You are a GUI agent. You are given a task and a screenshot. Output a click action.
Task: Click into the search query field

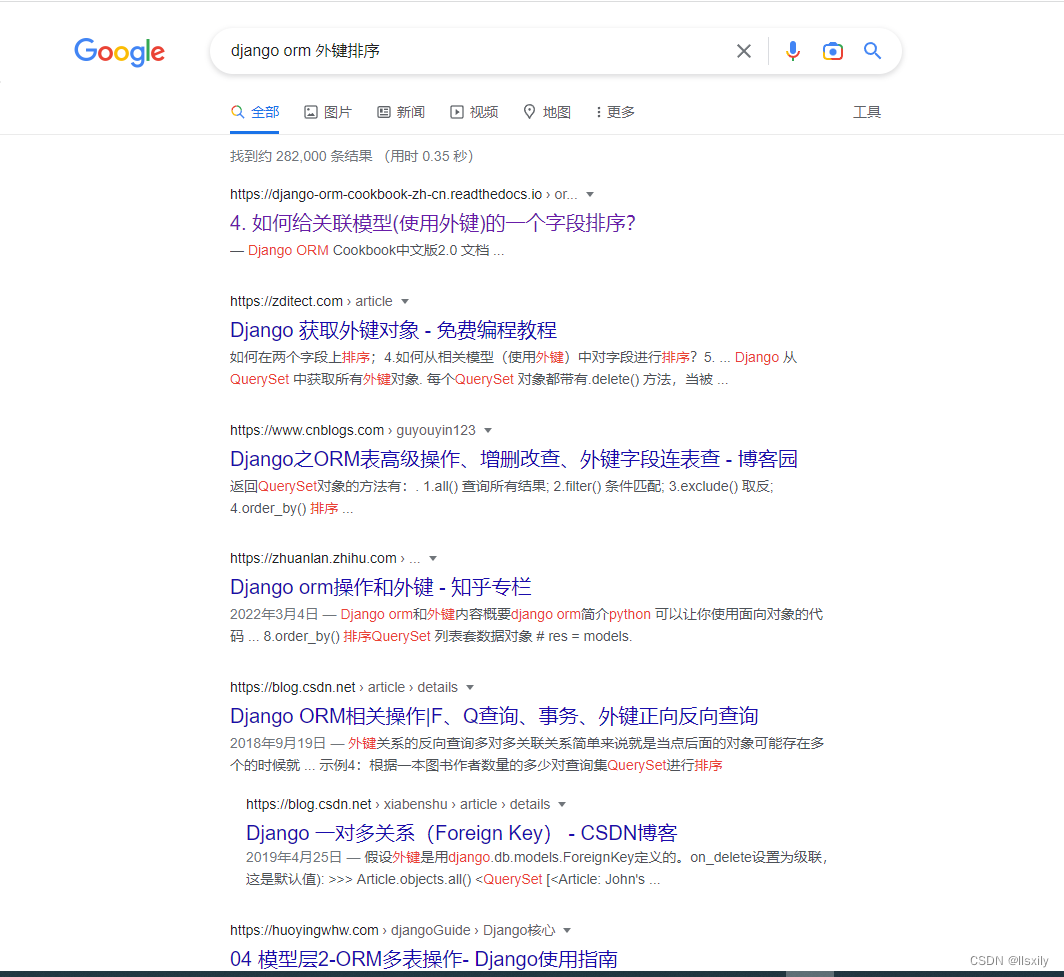tap(475, 51)
